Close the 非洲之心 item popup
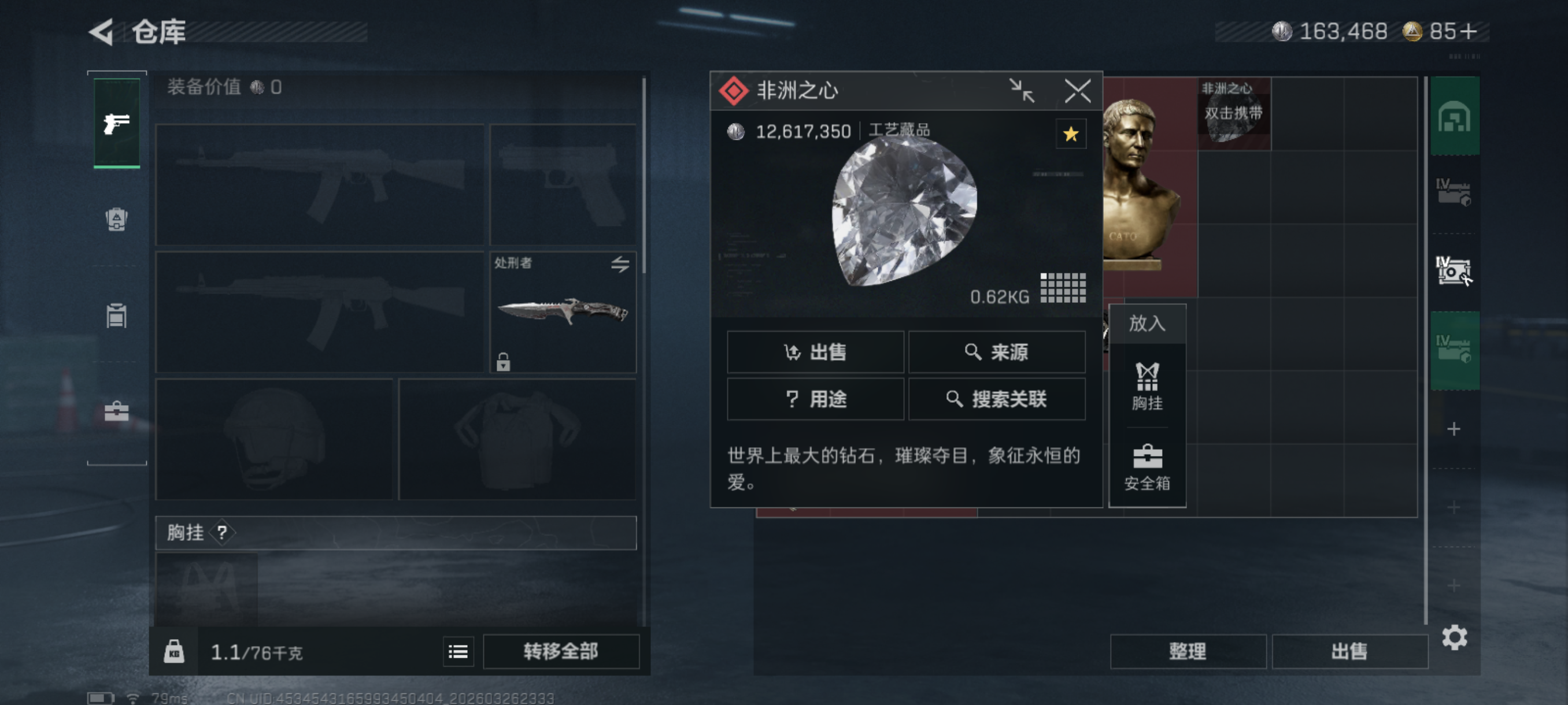Viewport: 1568px width, 705px height. point(1077,91)
